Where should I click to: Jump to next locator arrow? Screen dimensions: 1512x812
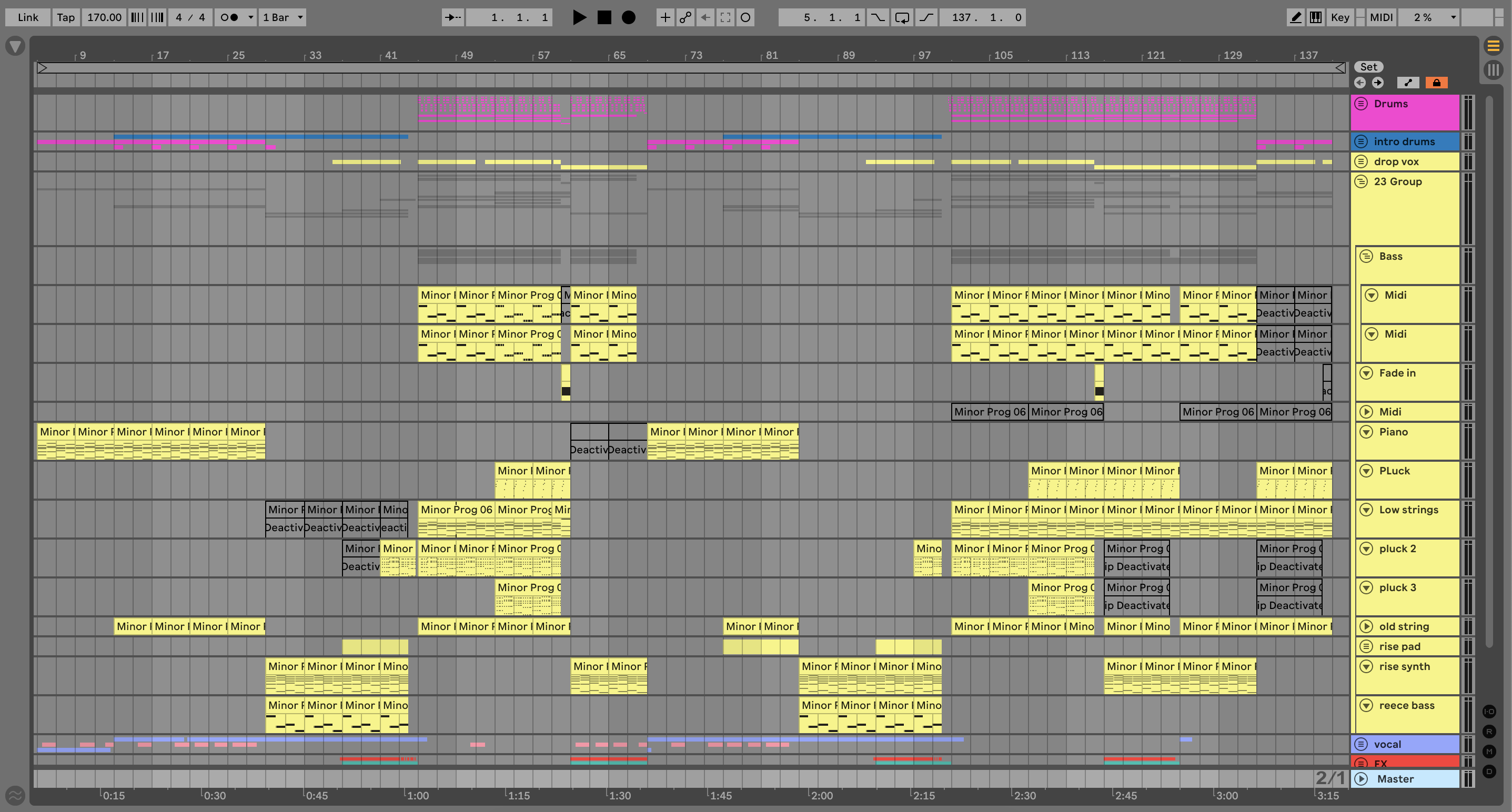tap(1377, 83)
